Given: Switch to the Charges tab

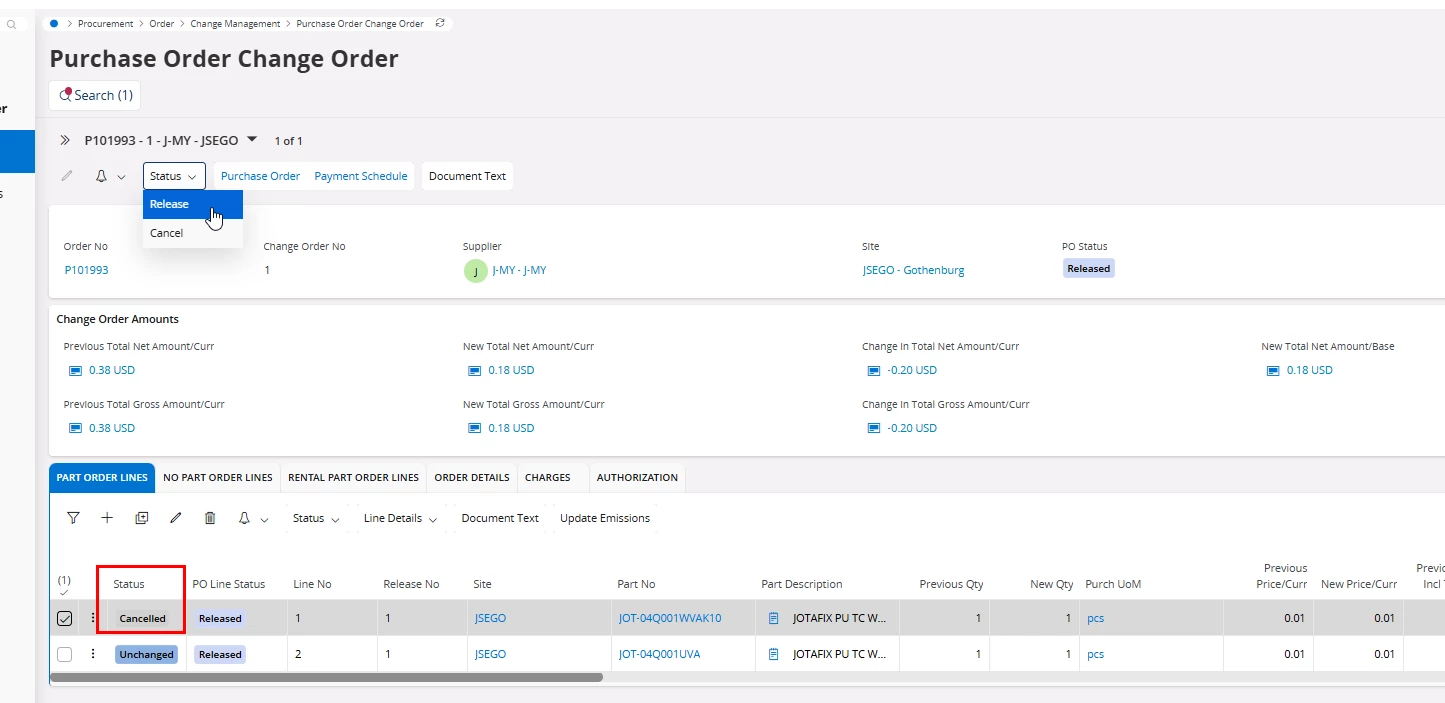Looking at the screenshot, I should [x=548, y=477].
